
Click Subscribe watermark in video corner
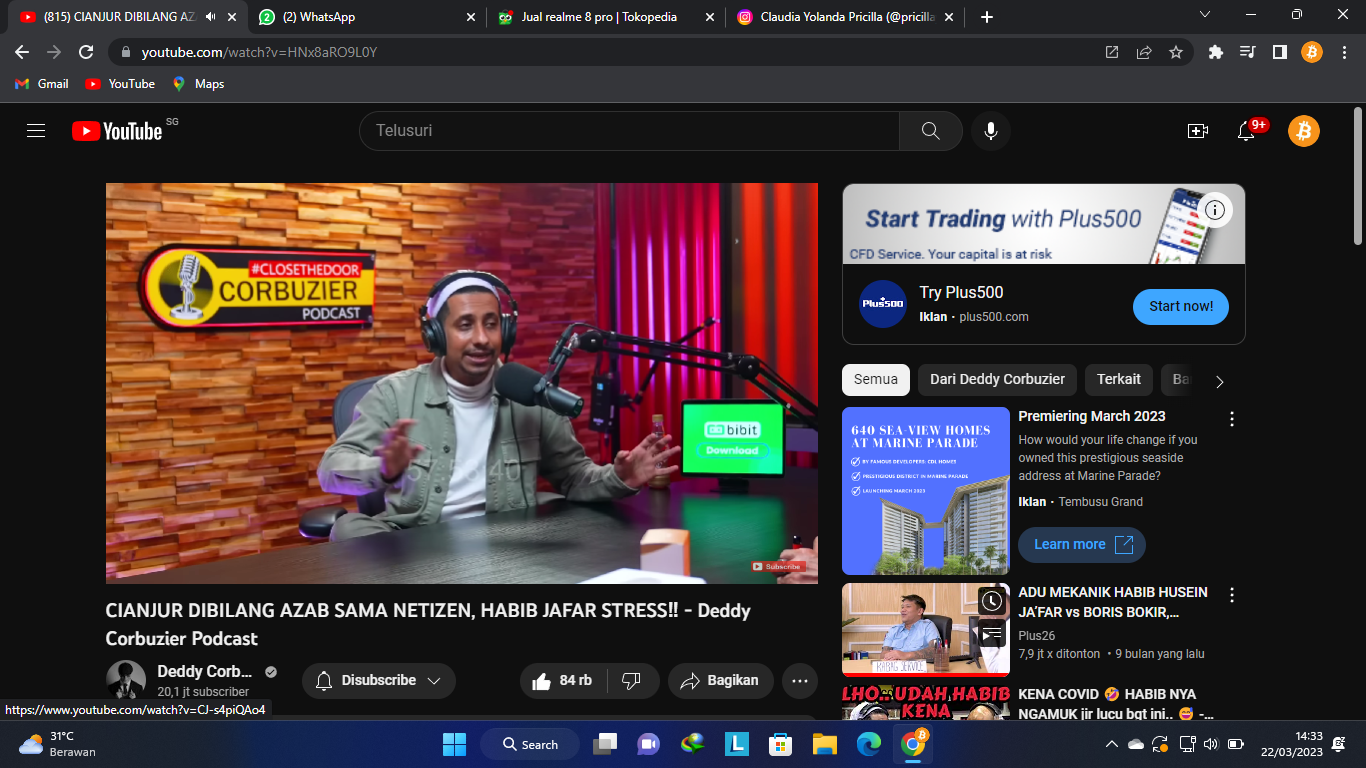[778, 567]
